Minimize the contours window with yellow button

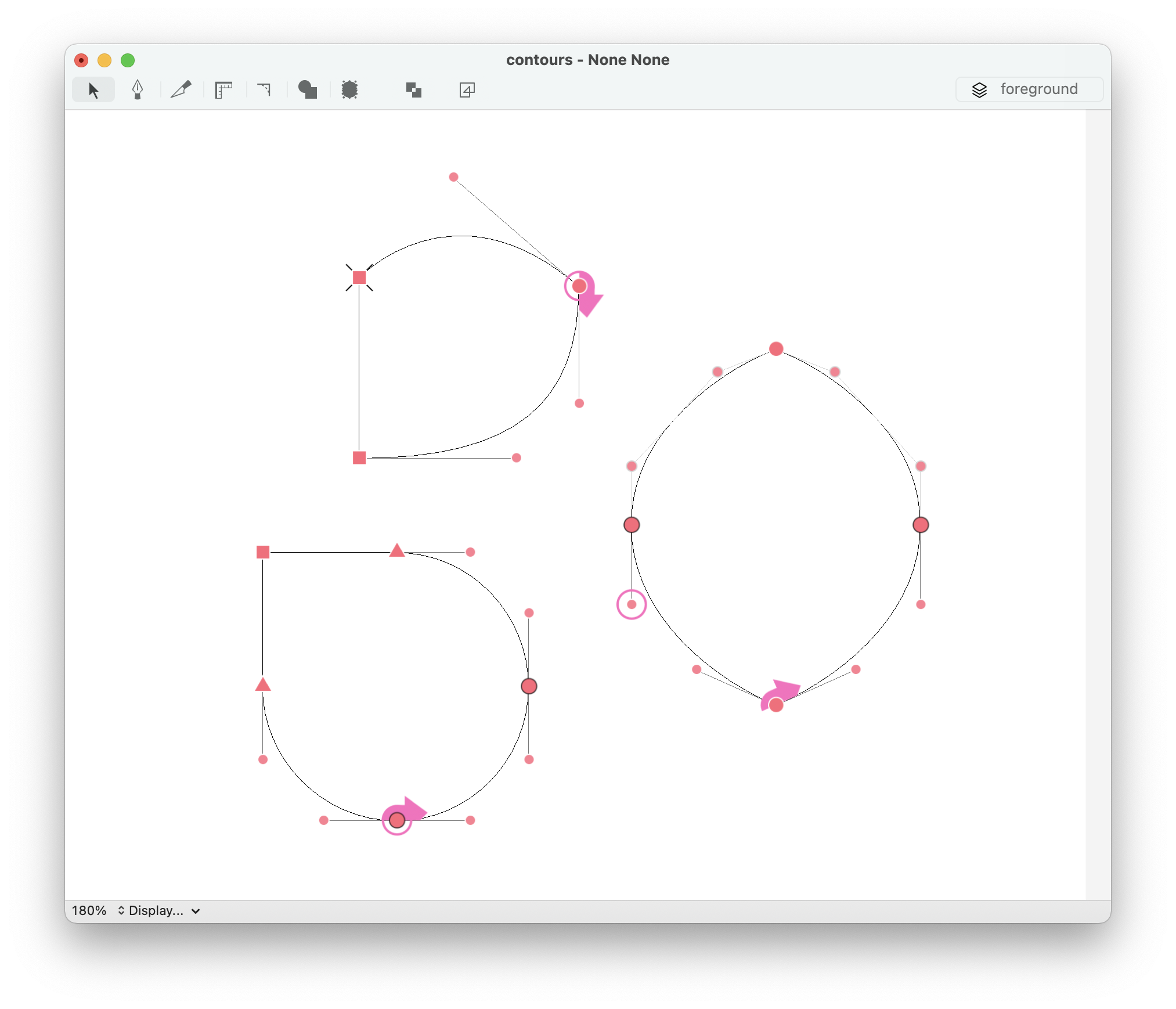[x=104, y=60]
